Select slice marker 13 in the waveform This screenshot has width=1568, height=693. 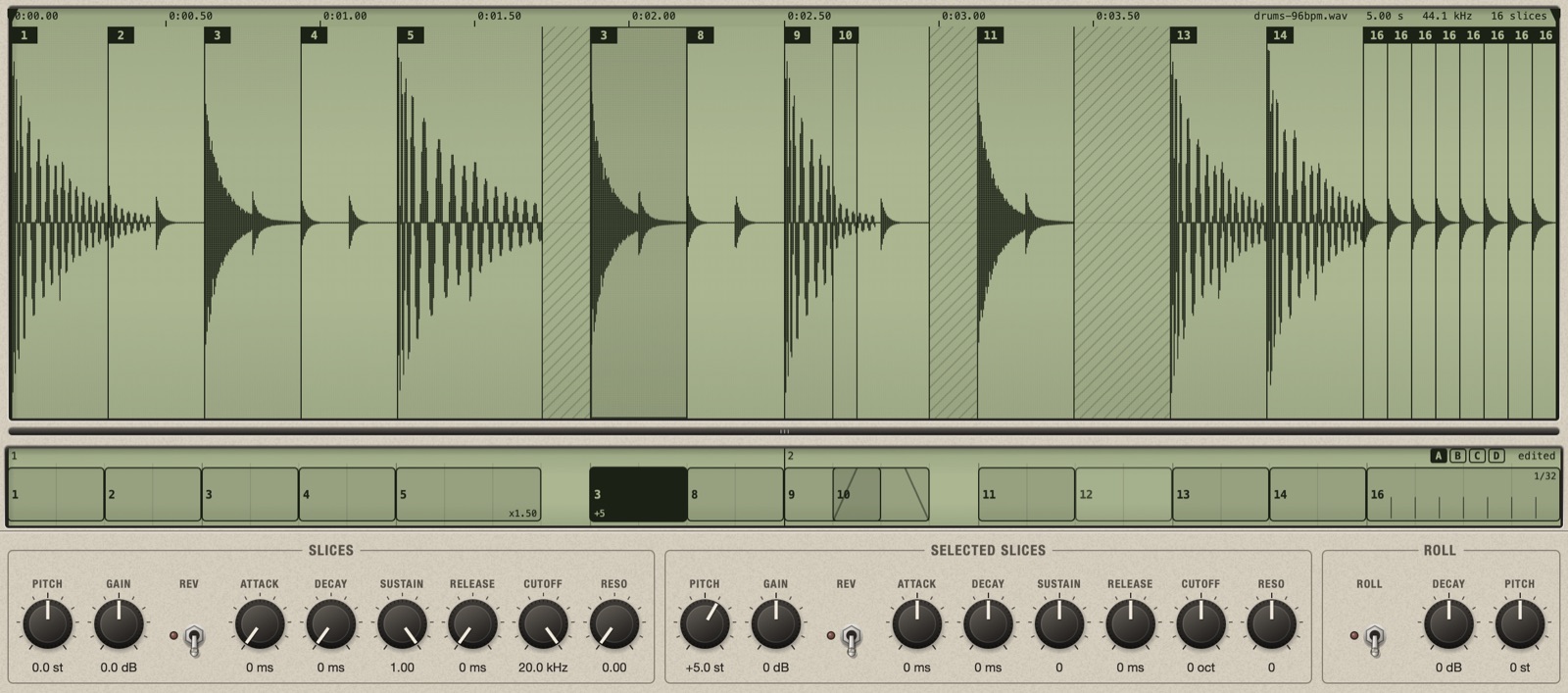click(1184, 35)
